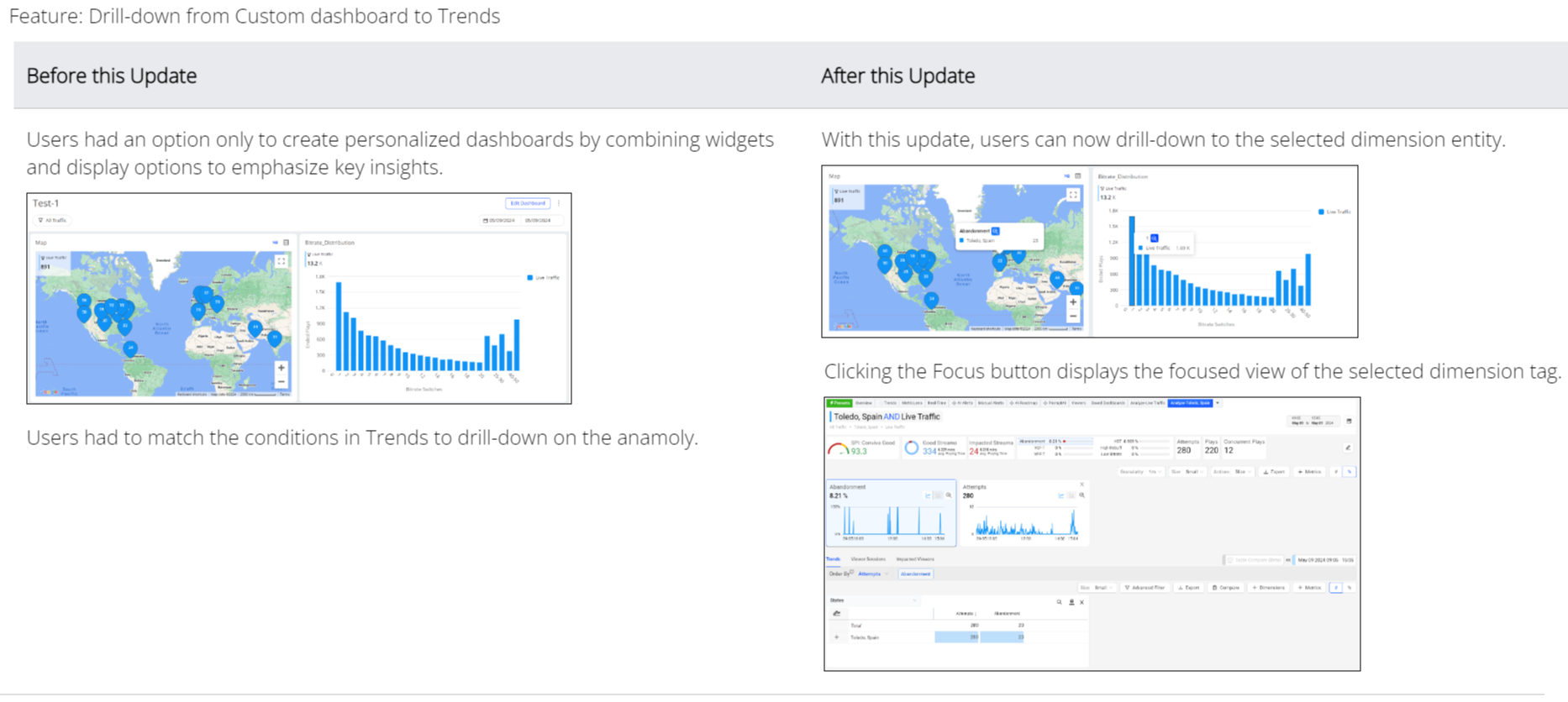Click Focus magnifier icon in Abandonment map tooltip

coord(995,231)
